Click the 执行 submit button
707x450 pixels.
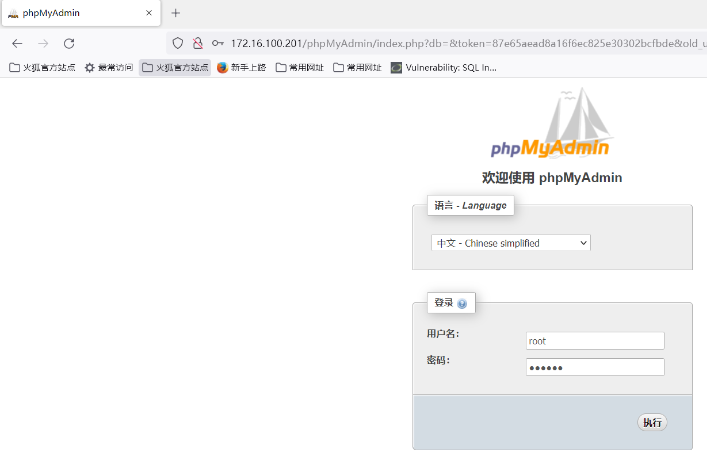pyautogui.click(x=652, y=422)
